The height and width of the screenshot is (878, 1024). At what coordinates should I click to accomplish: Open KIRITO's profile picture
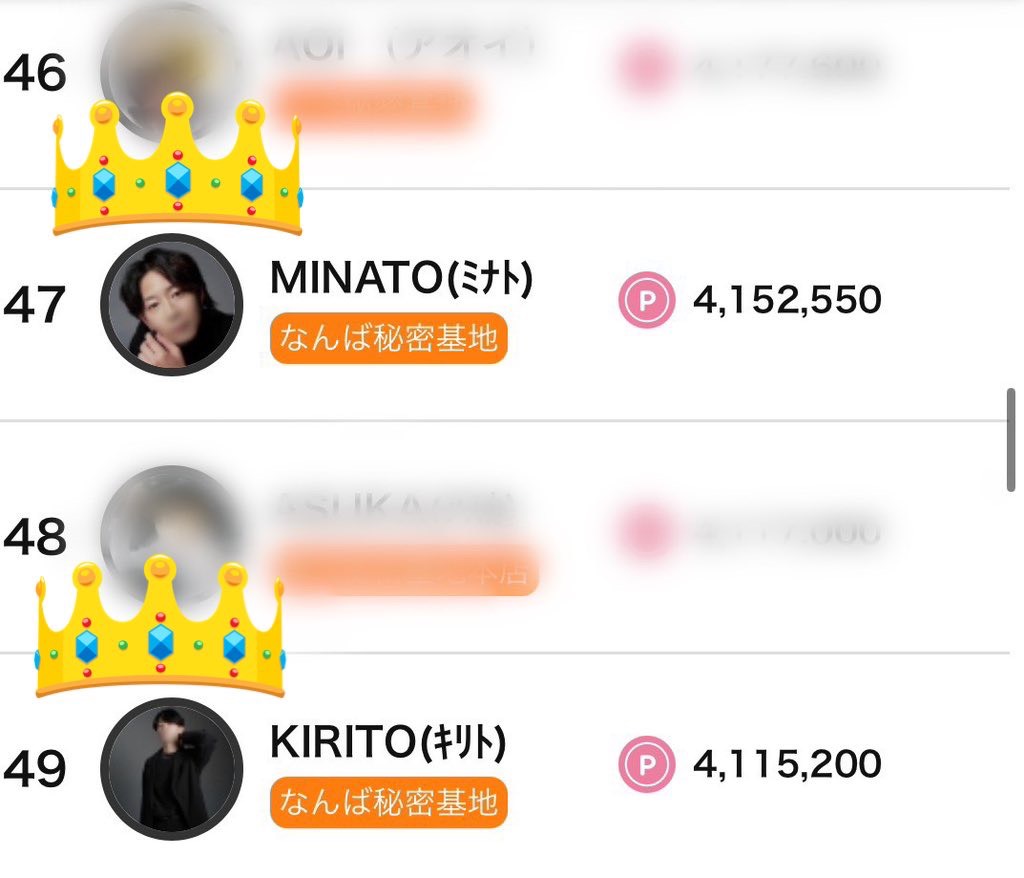(171, 768)
